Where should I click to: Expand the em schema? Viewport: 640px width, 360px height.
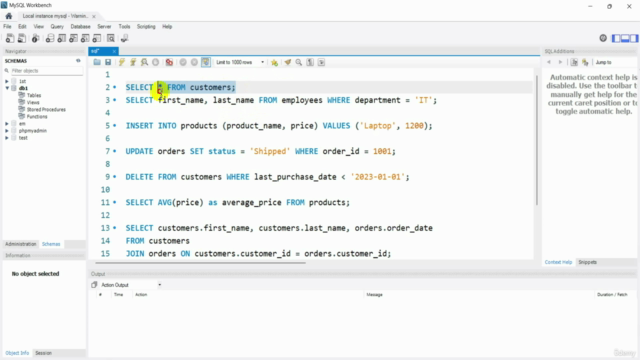pyautogui.click(x=7, y=124)
